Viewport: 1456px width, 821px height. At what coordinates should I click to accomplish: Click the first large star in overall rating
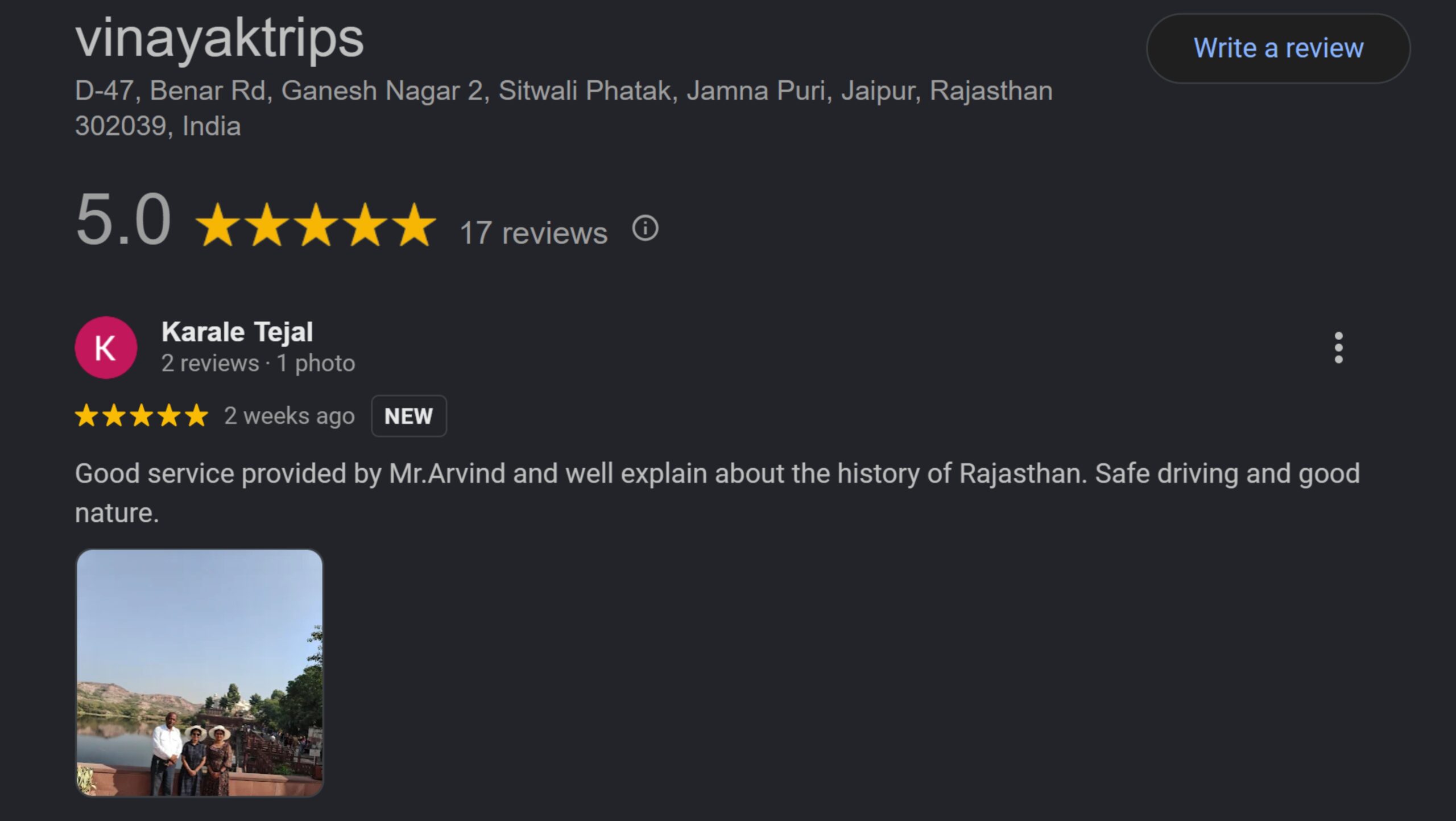coord(217,226)
